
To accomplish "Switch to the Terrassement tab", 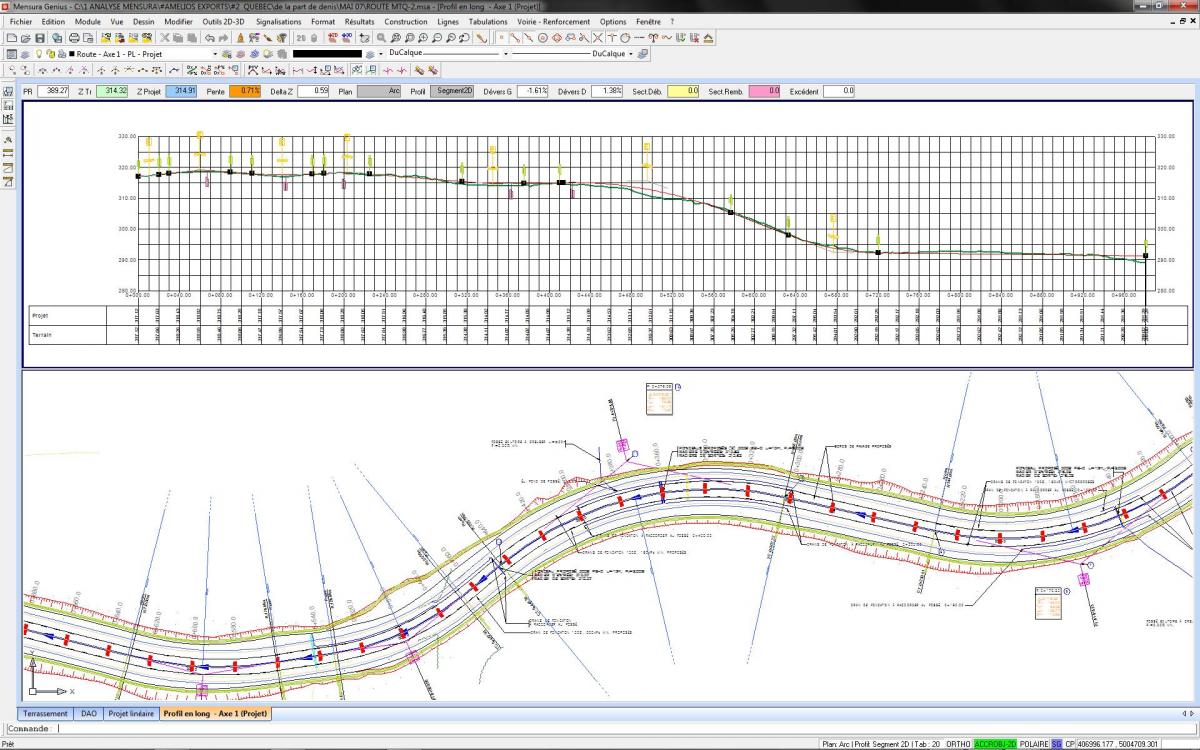I will coord(46,714).
